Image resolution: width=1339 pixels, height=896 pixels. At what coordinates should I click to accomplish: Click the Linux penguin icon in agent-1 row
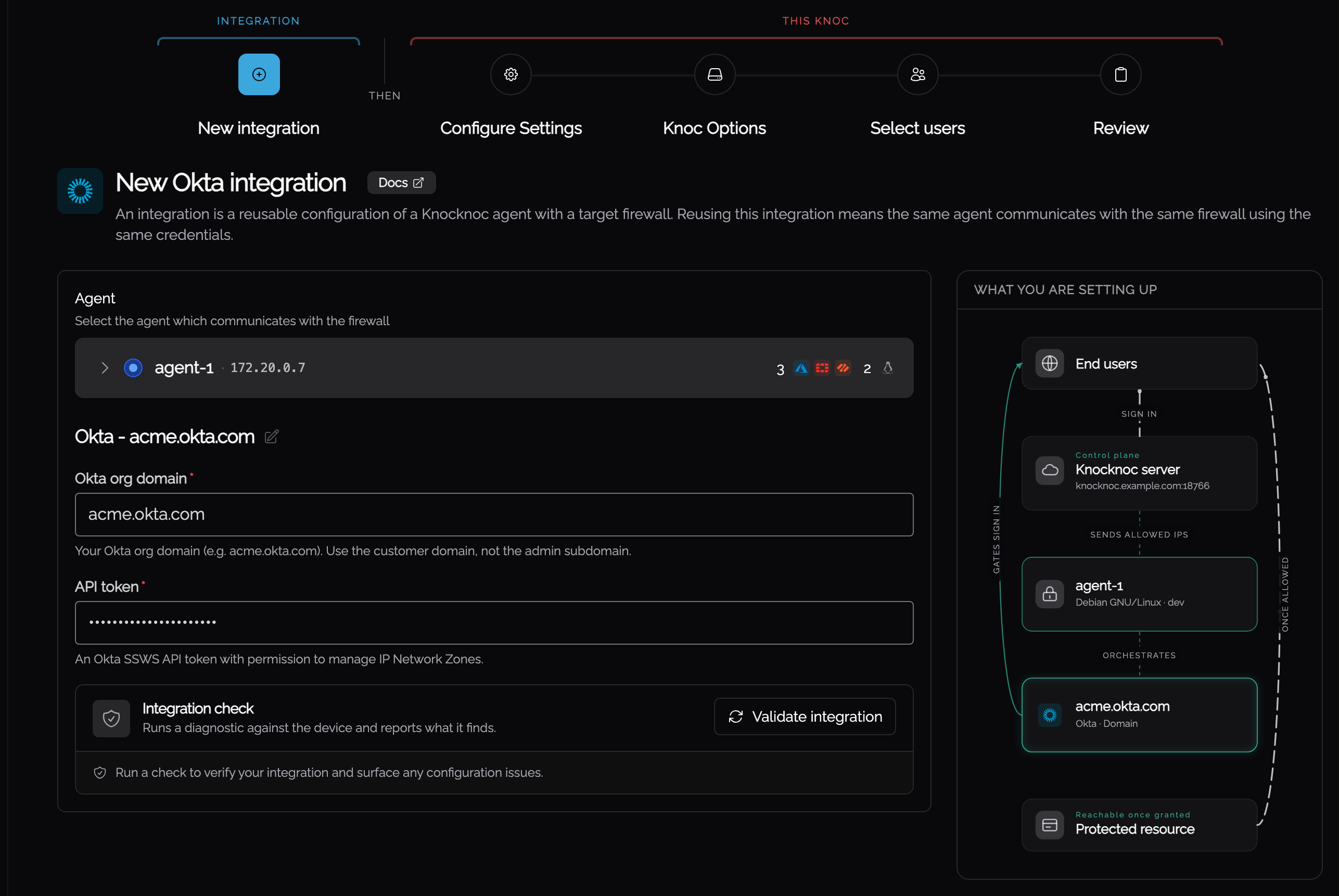point(887,368)
